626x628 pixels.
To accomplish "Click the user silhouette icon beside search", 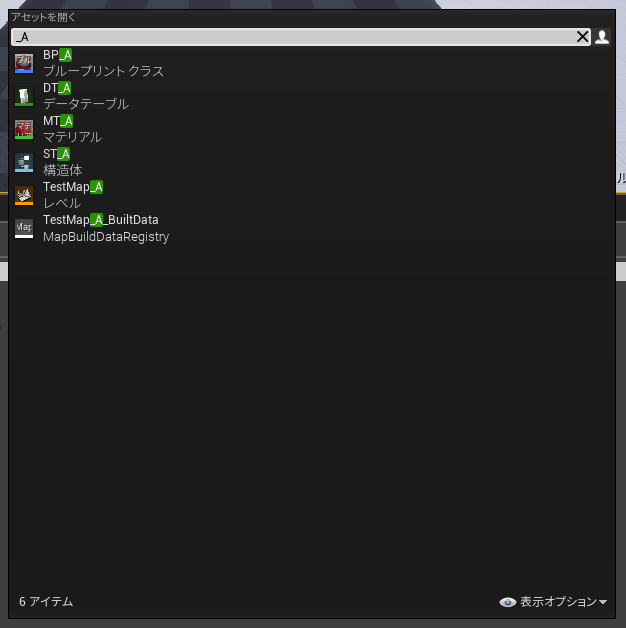I will [602, 37].
